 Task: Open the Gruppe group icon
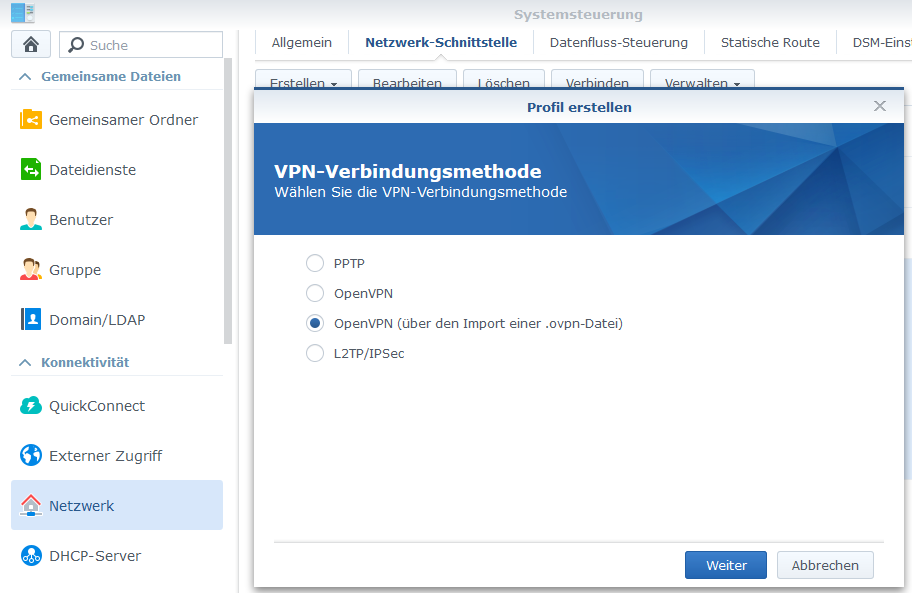[32, 270]
